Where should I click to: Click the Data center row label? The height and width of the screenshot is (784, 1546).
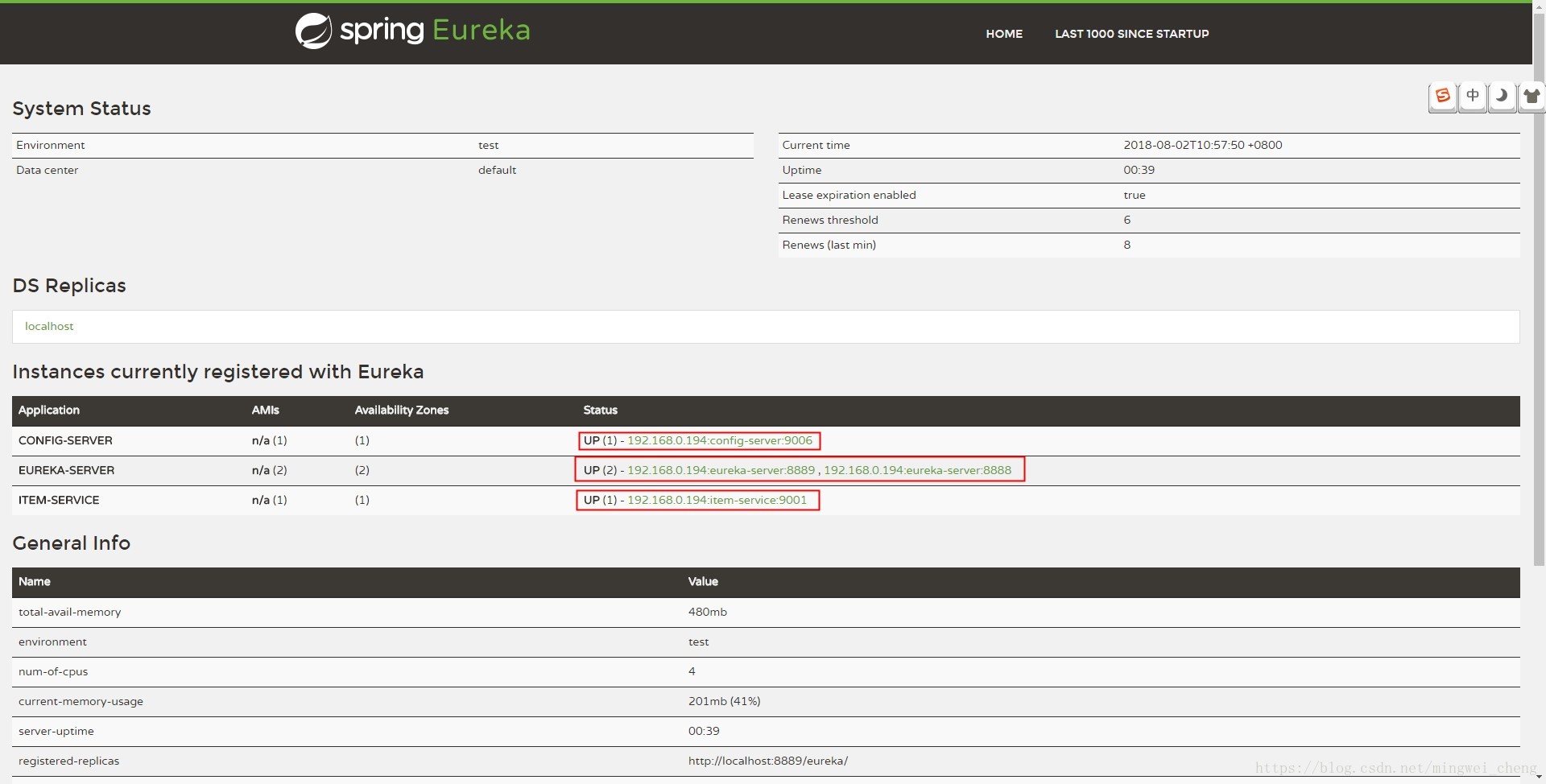(x=47, y=170)
